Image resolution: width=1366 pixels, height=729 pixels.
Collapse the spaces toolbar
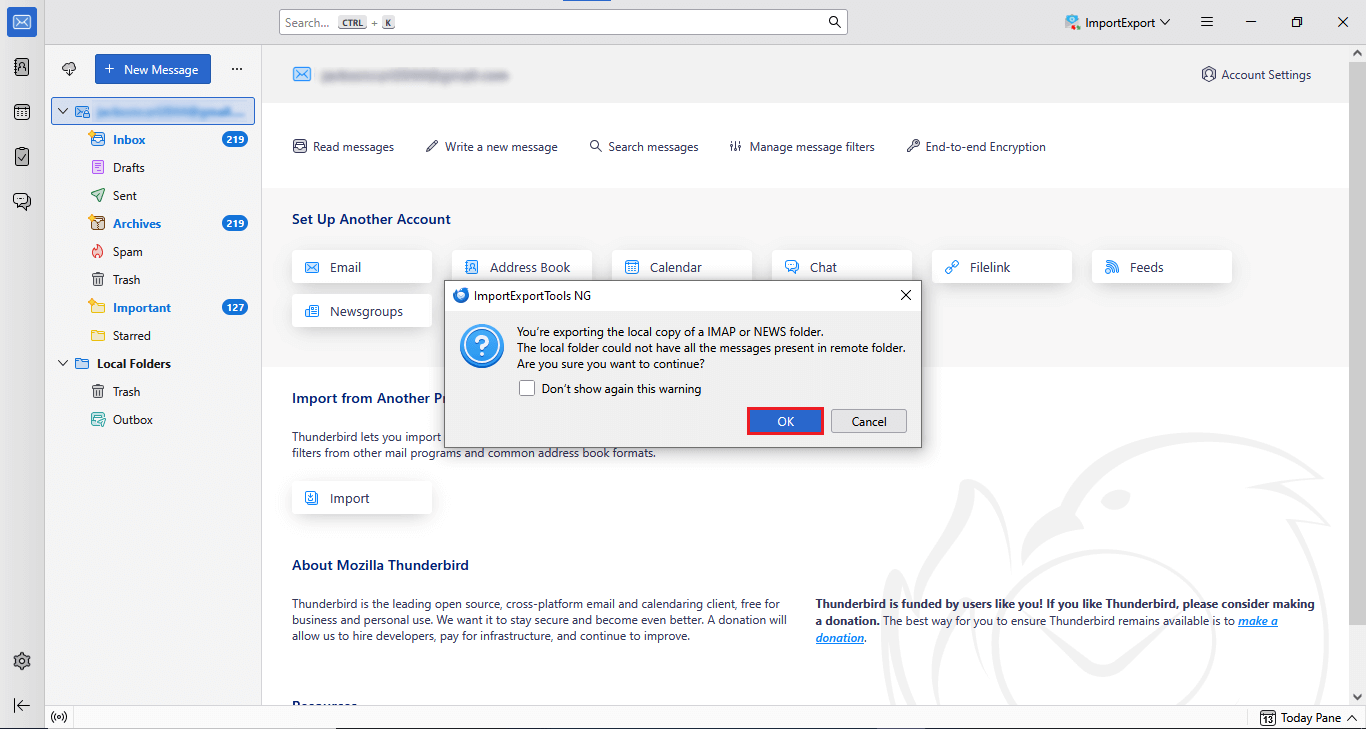[x=22, y=705]
